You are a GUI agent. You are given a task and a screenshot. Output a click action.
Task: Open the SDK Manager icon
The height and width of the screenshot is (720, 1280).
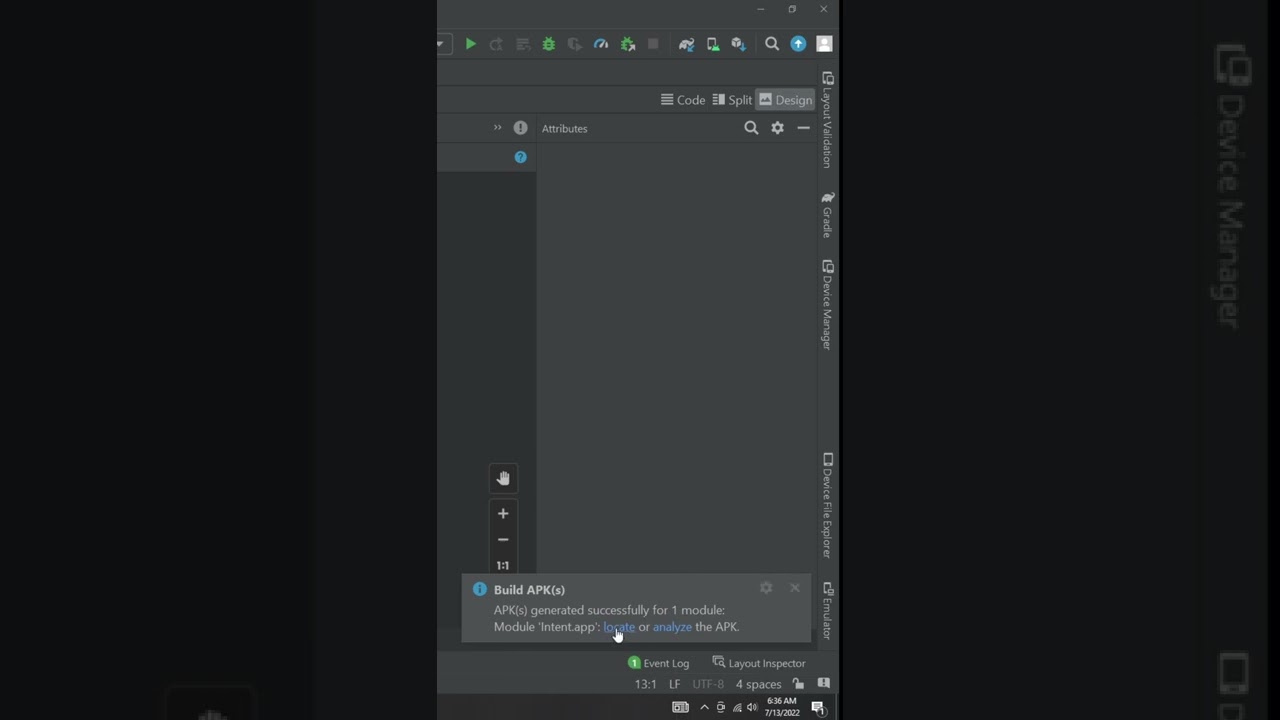(x=738, y=44)
